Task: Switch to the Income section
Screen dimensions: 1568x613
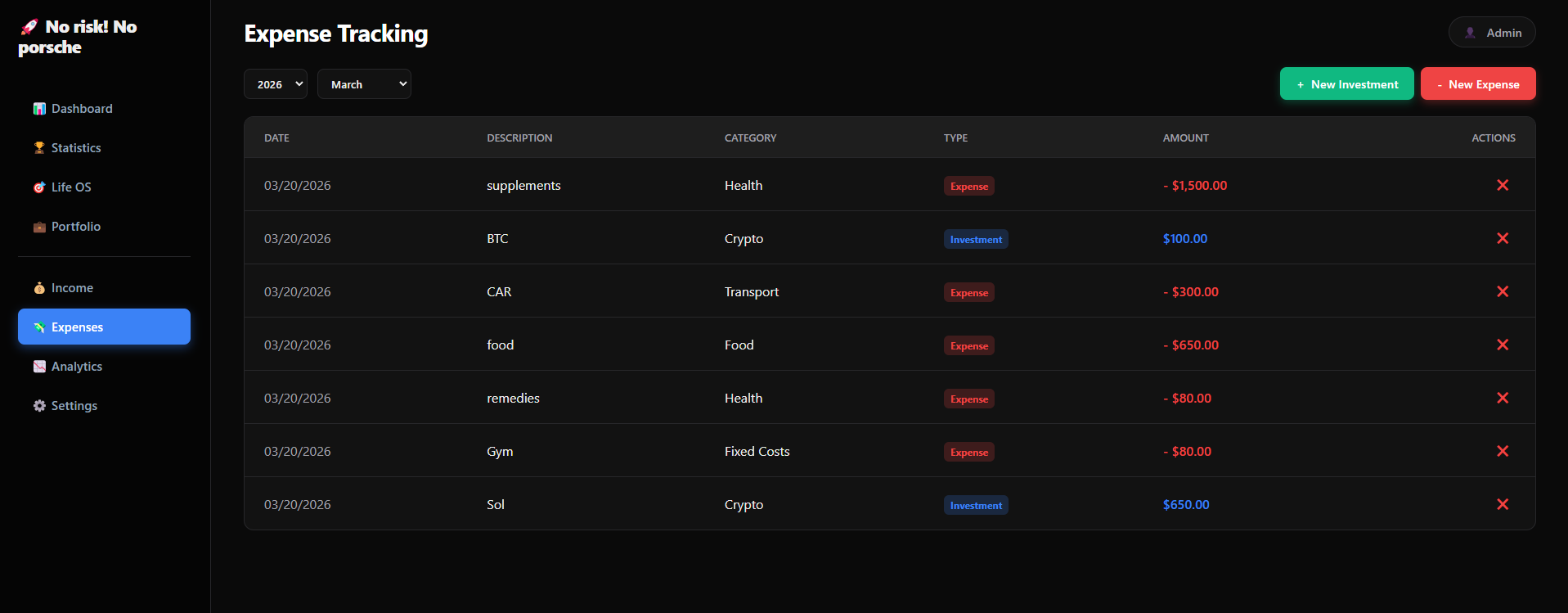Action: [x=72, y=288]
